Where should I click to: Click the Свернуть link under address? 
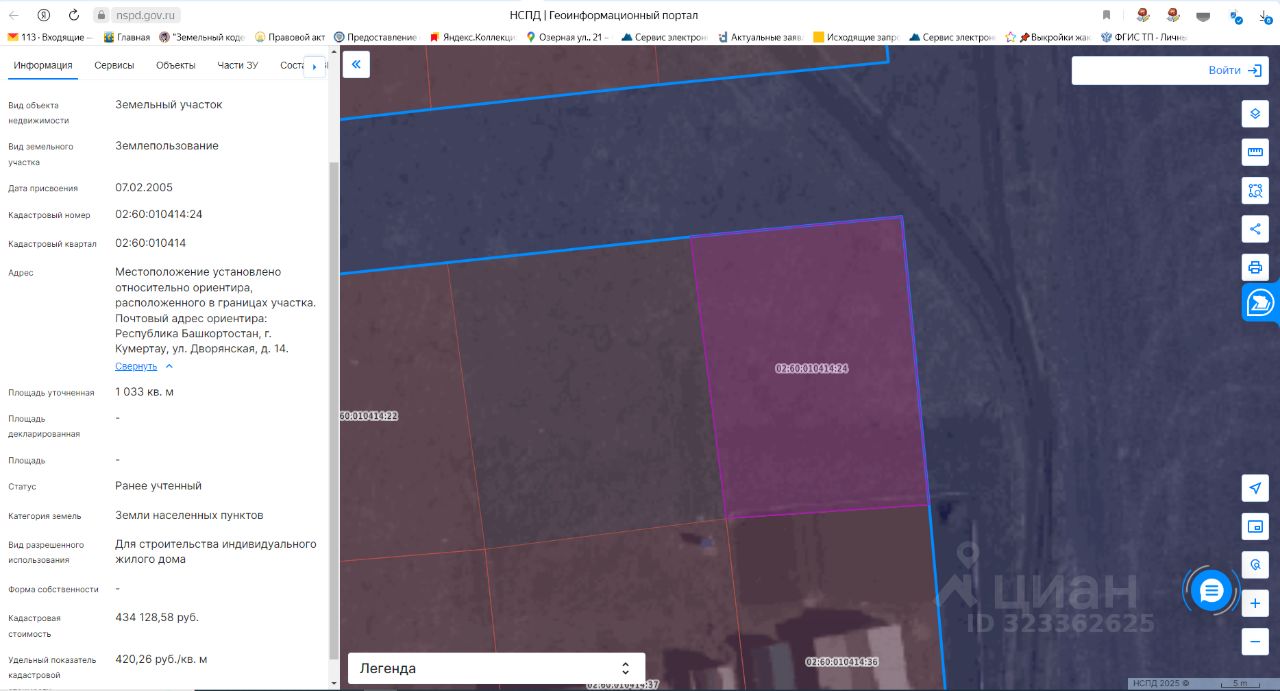pyautogui.click(x=136, y=366)
